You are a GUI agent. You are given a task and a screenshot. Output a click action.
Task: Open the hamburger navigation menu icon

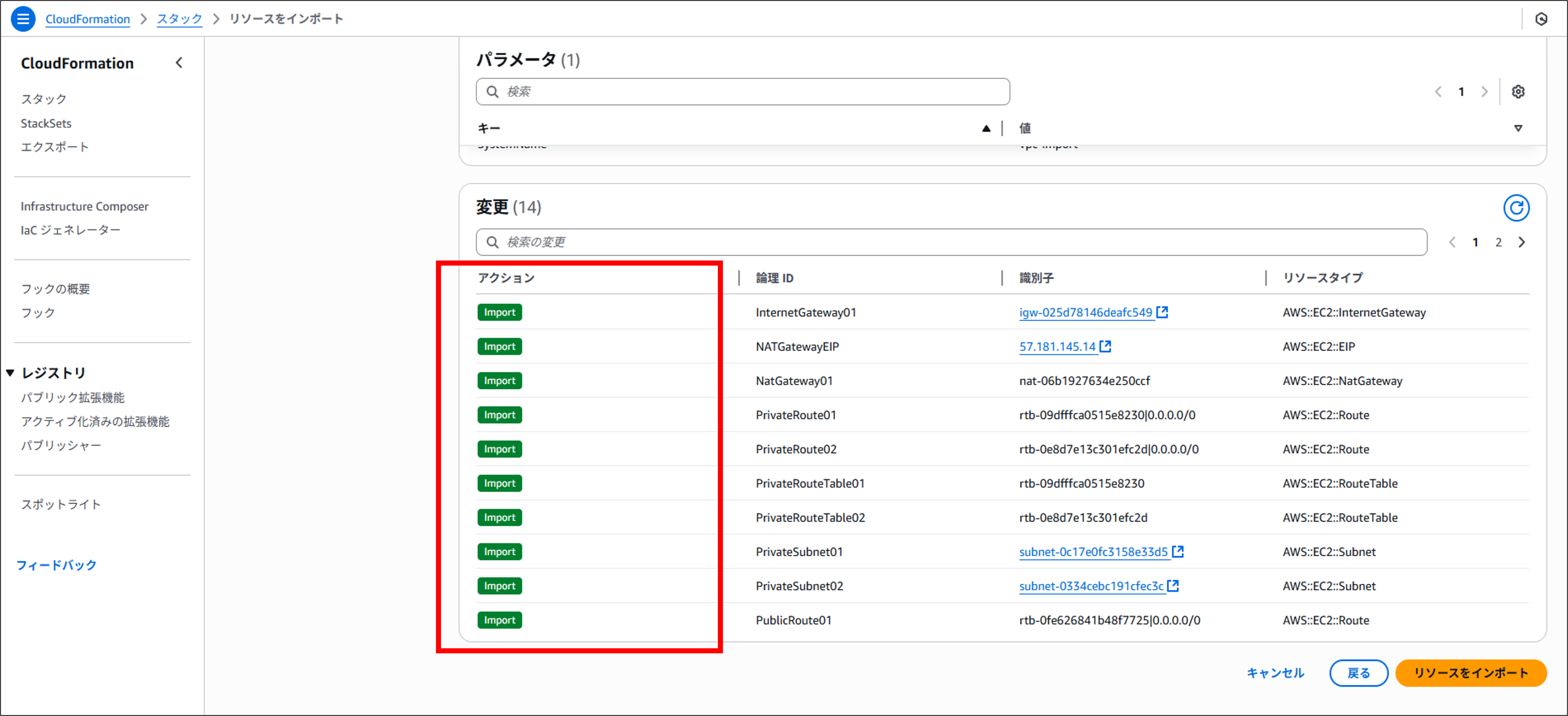(x=23, y=19)
